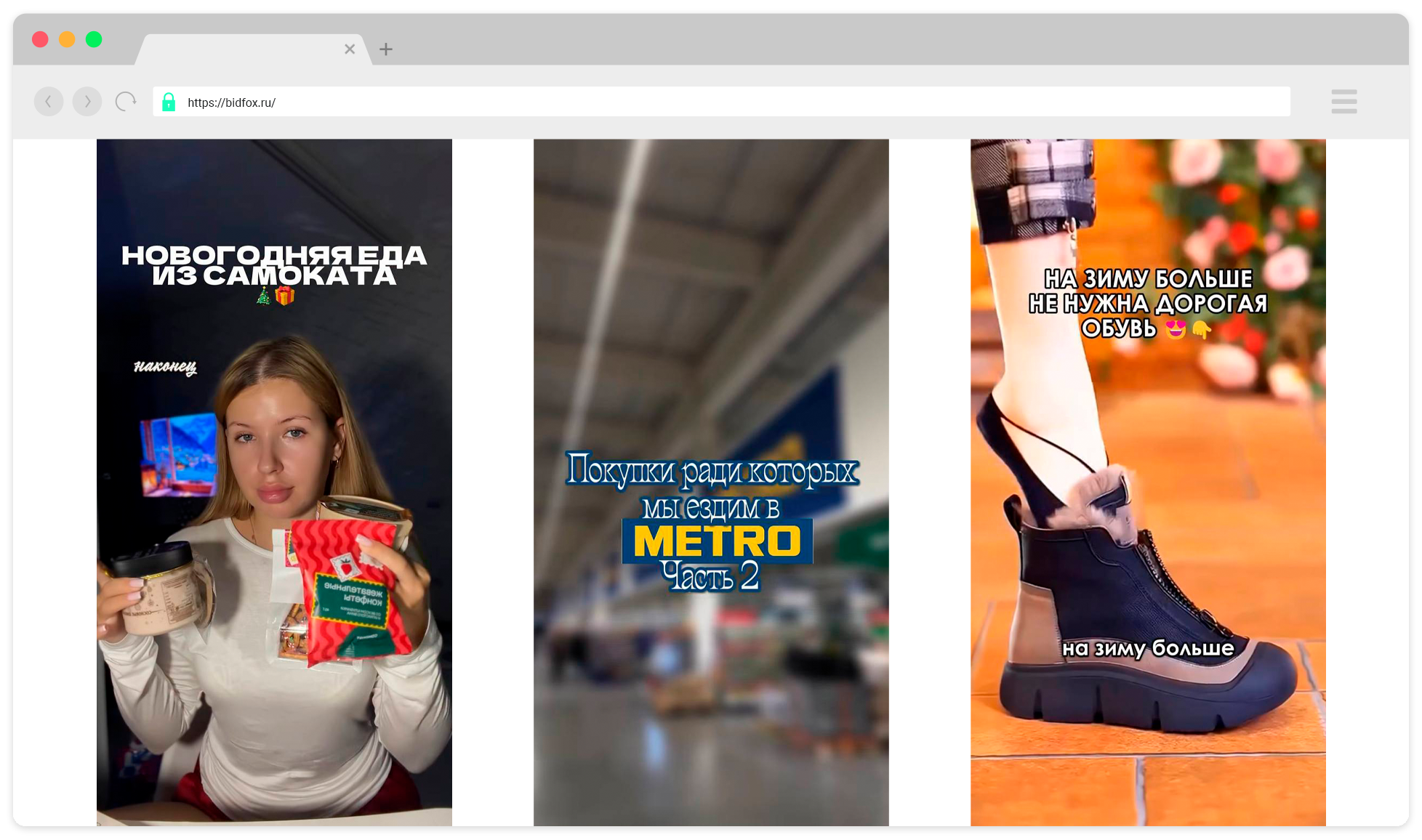Screen dimensions: 1422x840
Task: Click the yellow minimize window dot
Action: click(x=67, y=39)
